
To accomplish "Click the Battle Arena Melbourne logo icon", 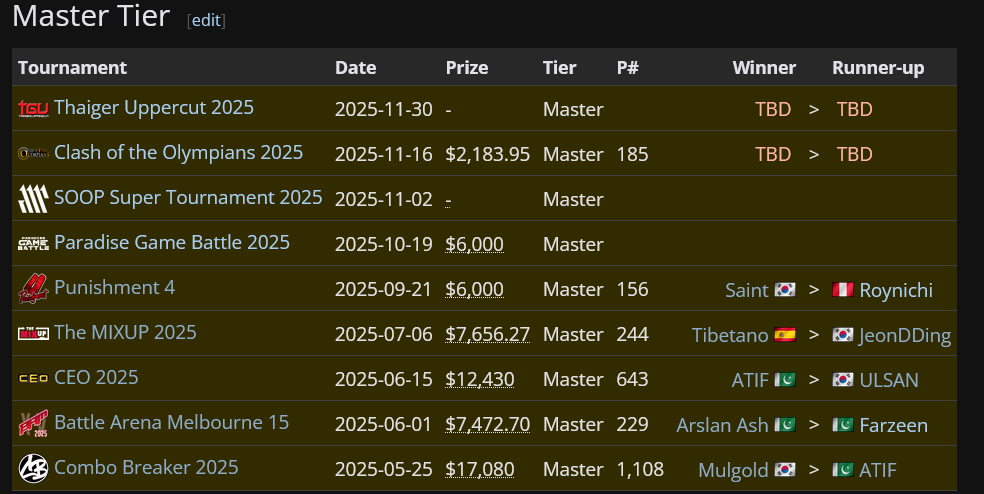I will coord(33,424).
